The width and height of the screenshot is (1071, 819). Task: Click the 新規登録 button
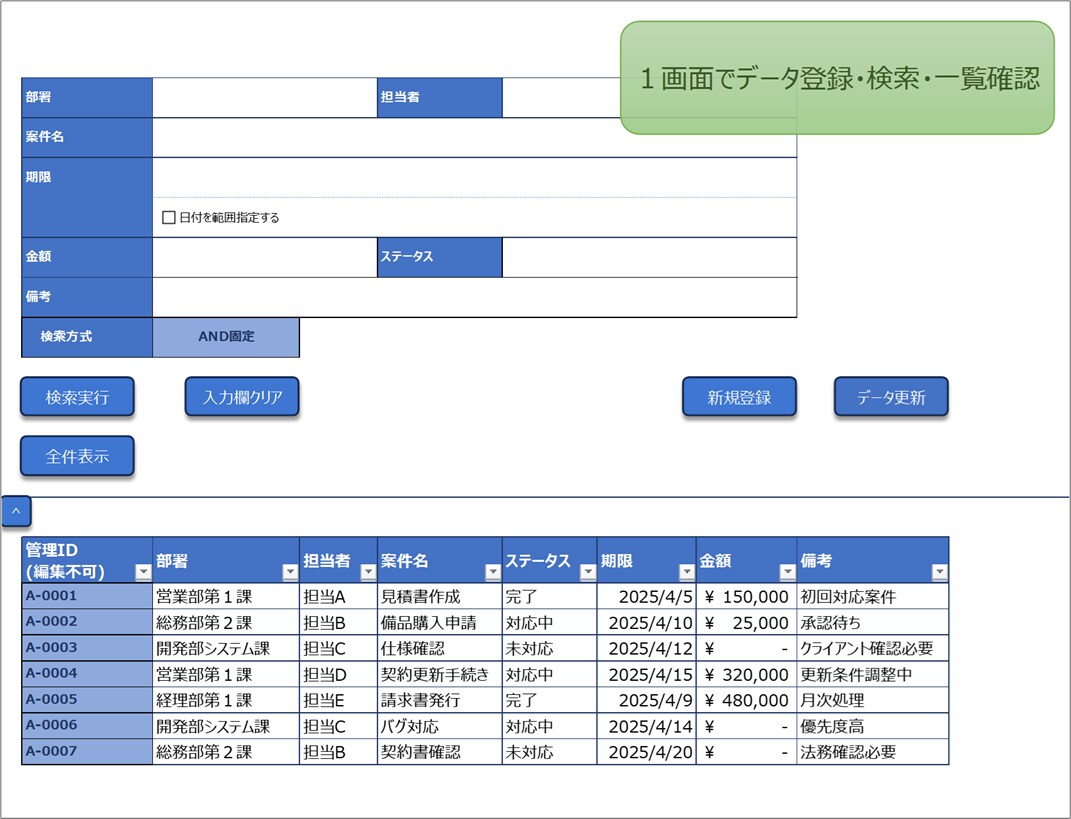click(x=739, y=397)
